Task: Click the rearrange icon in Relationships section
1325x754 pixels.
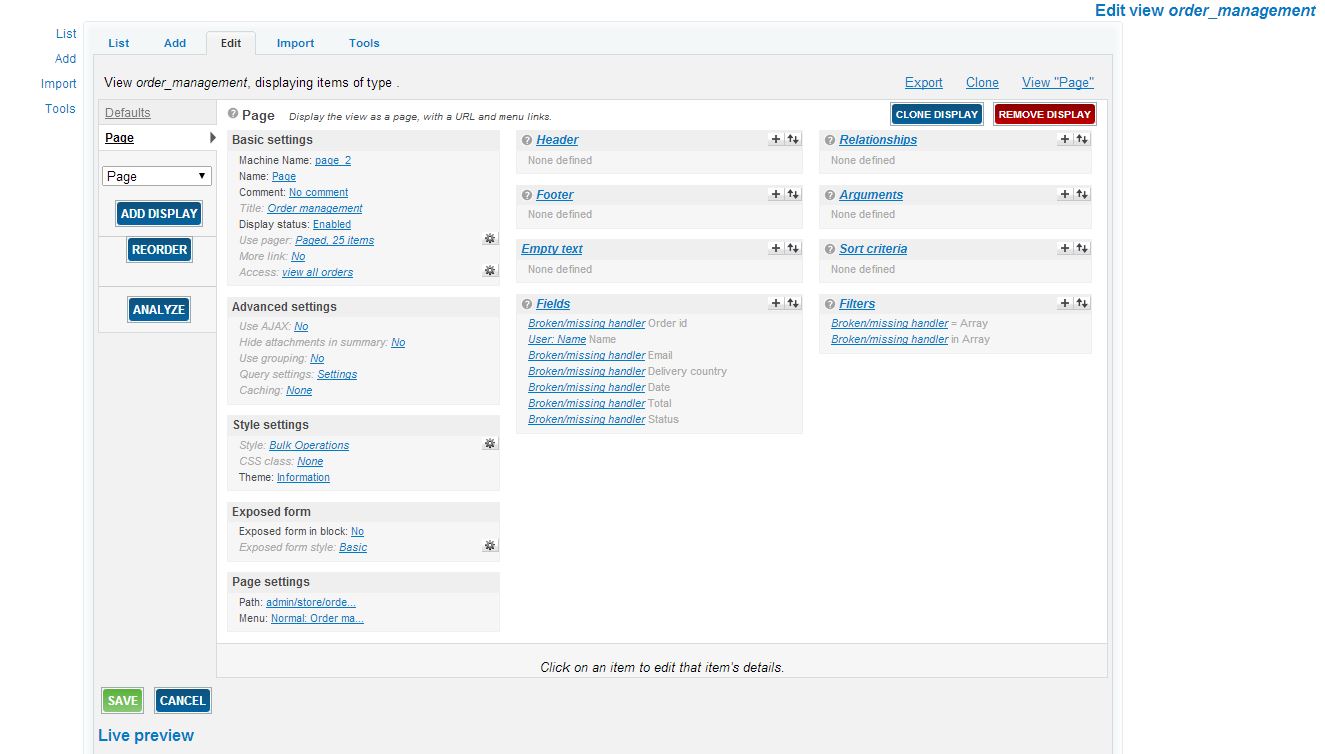Action: click(1082, 140)
